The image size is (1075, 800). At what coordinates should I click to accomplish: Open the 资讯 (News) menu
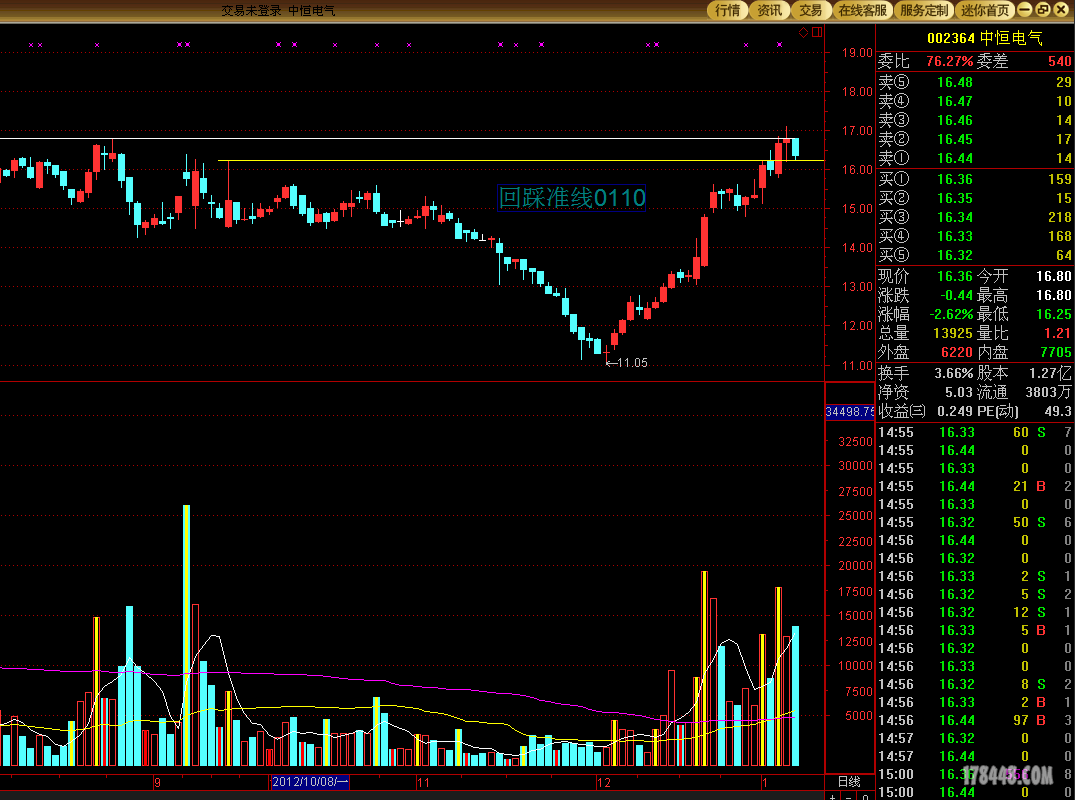[769, 10]
